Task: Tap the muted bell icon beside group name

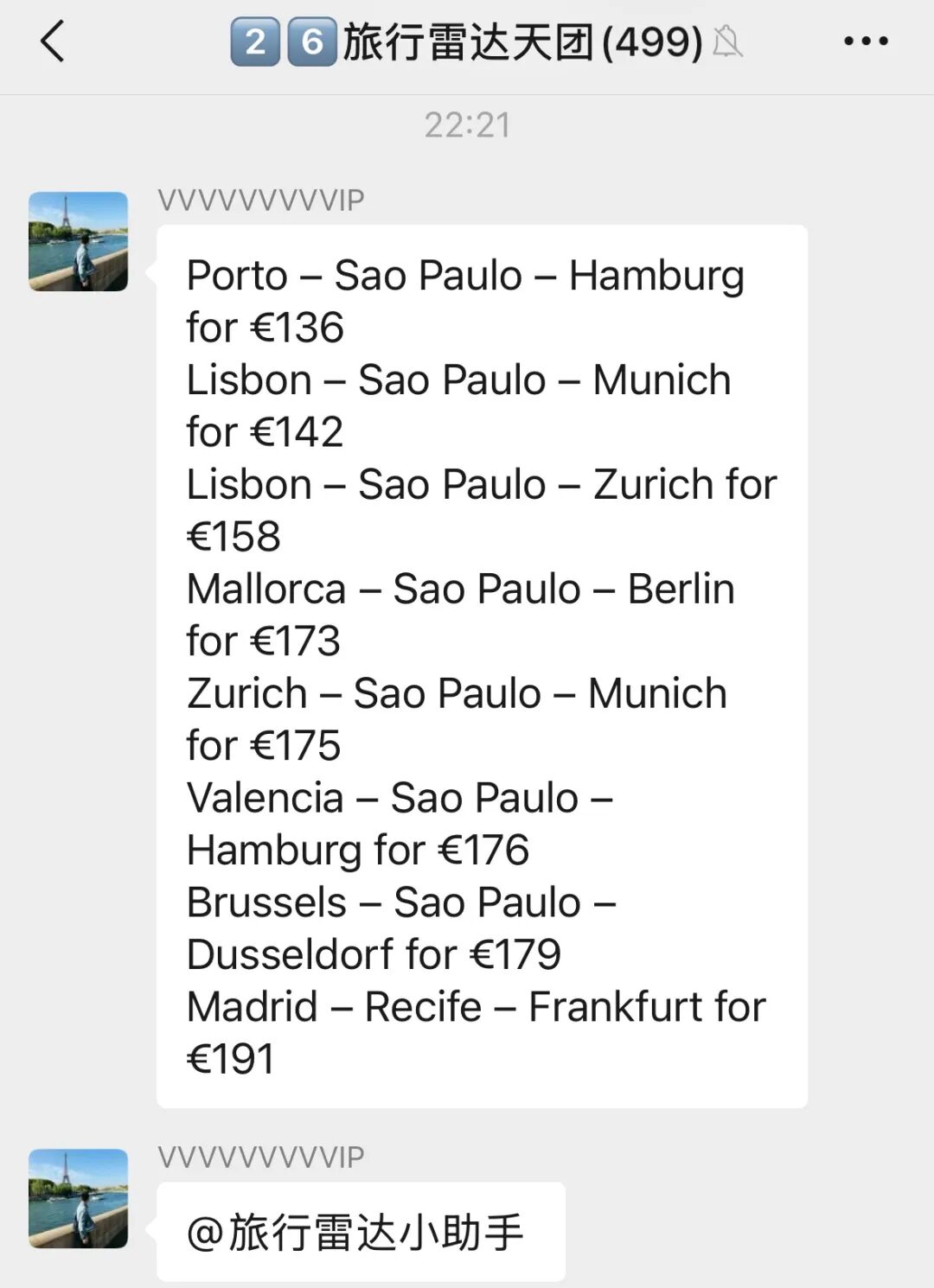Action: click(x=727, y=41)
